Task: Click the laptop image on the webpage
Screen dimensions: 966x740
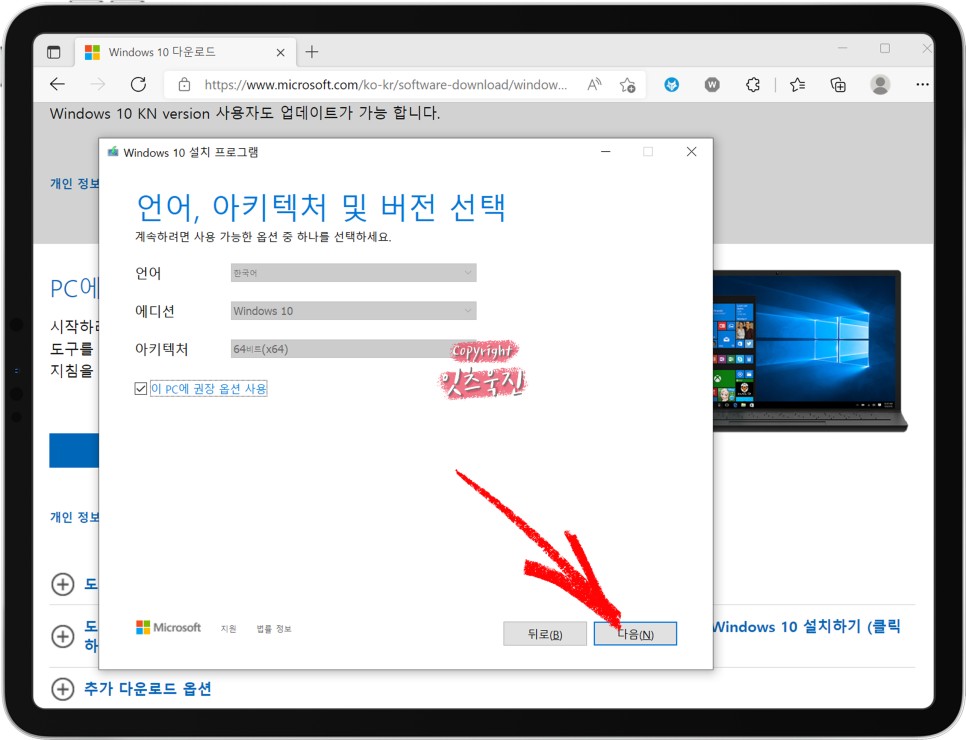Action: [808, 350]
